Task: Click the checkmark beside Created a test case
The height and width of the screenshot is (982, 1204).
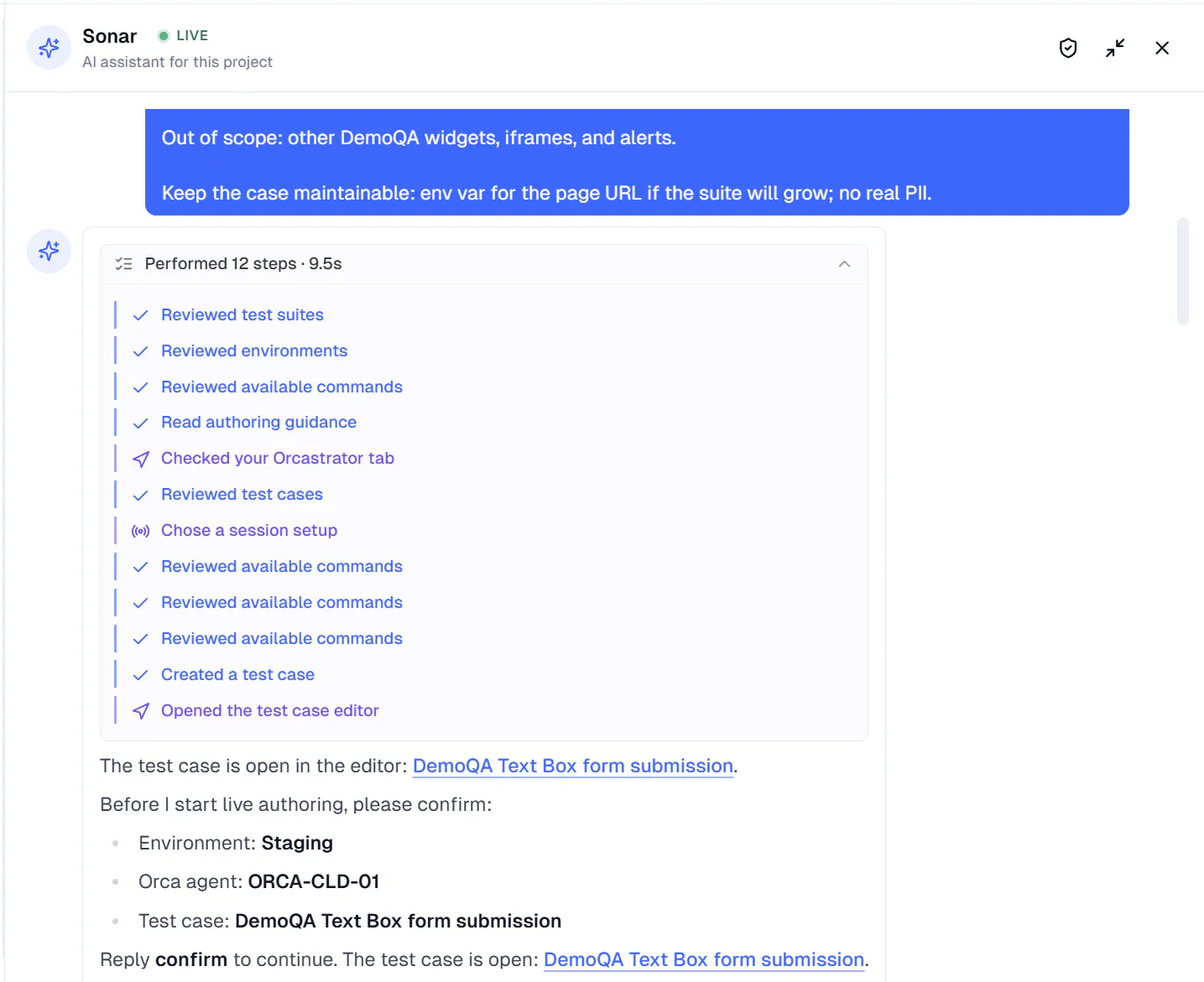Action: (x=141, y=675)
